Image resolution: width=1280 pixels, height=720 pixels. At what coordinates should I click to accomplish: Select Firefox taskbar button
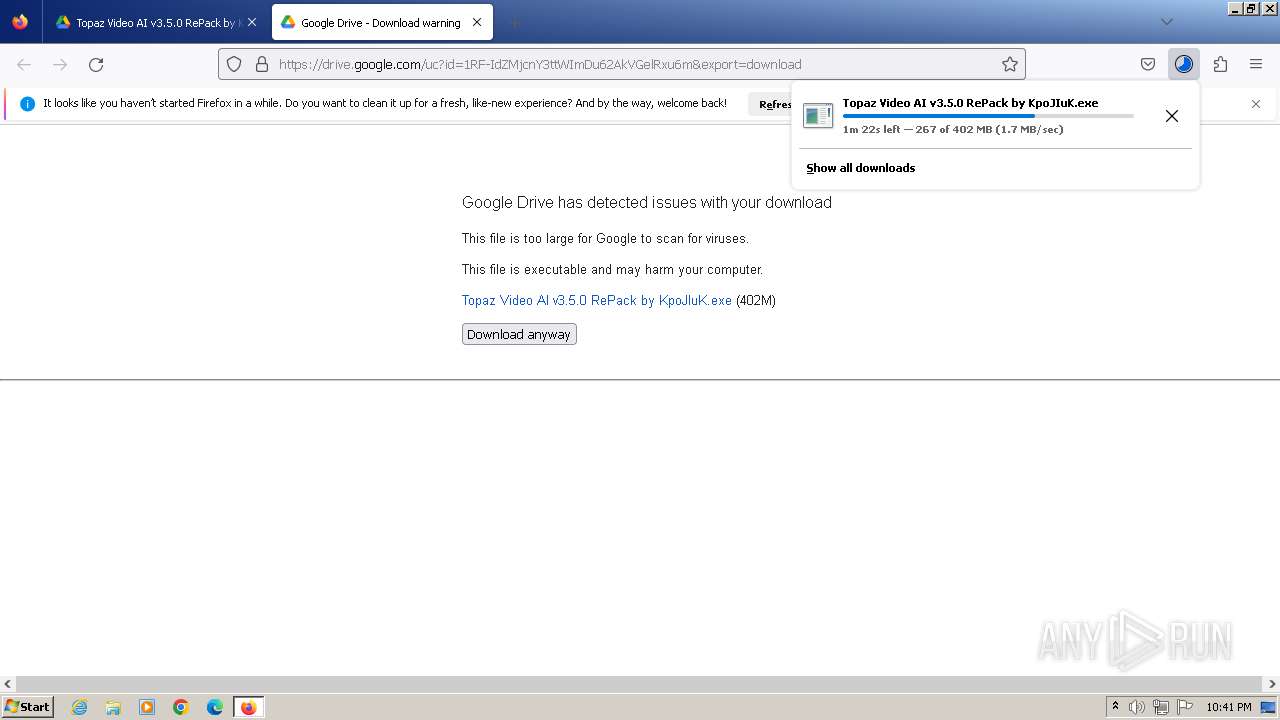[248, 707]
